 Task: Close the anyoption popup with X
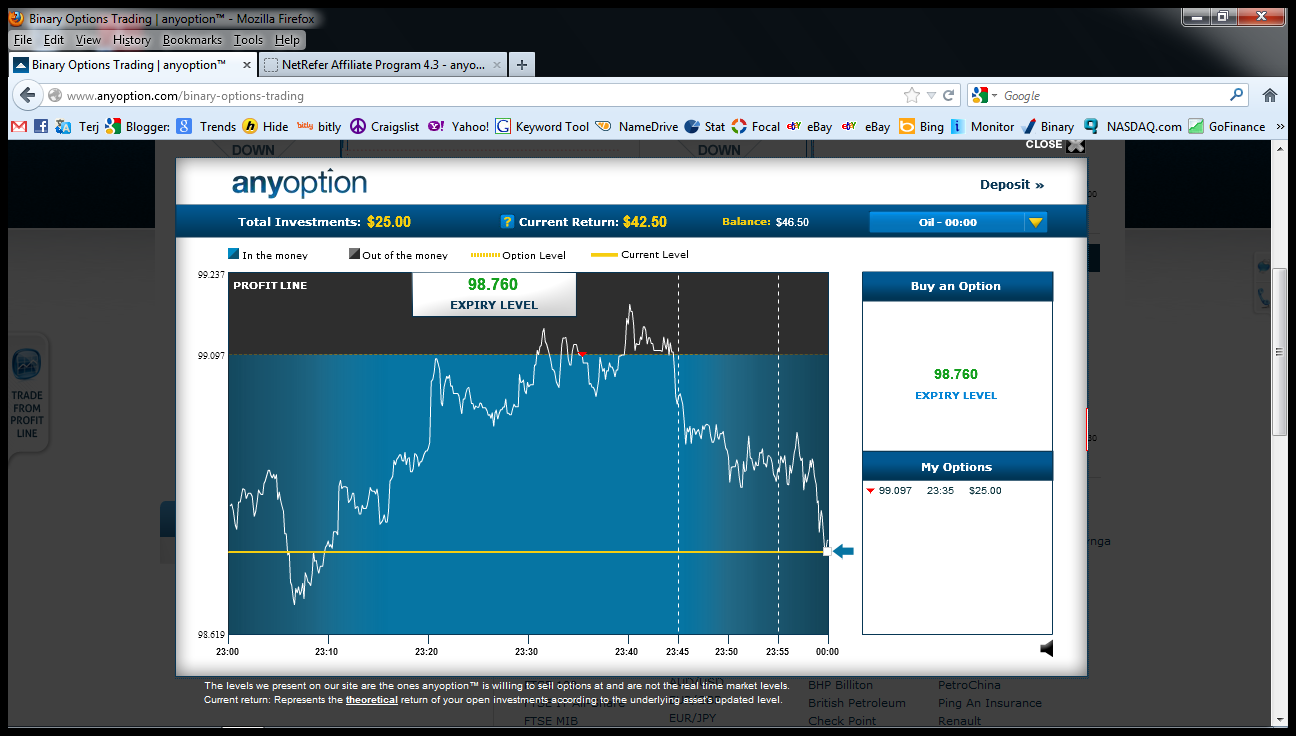(x=1075, y=145)
